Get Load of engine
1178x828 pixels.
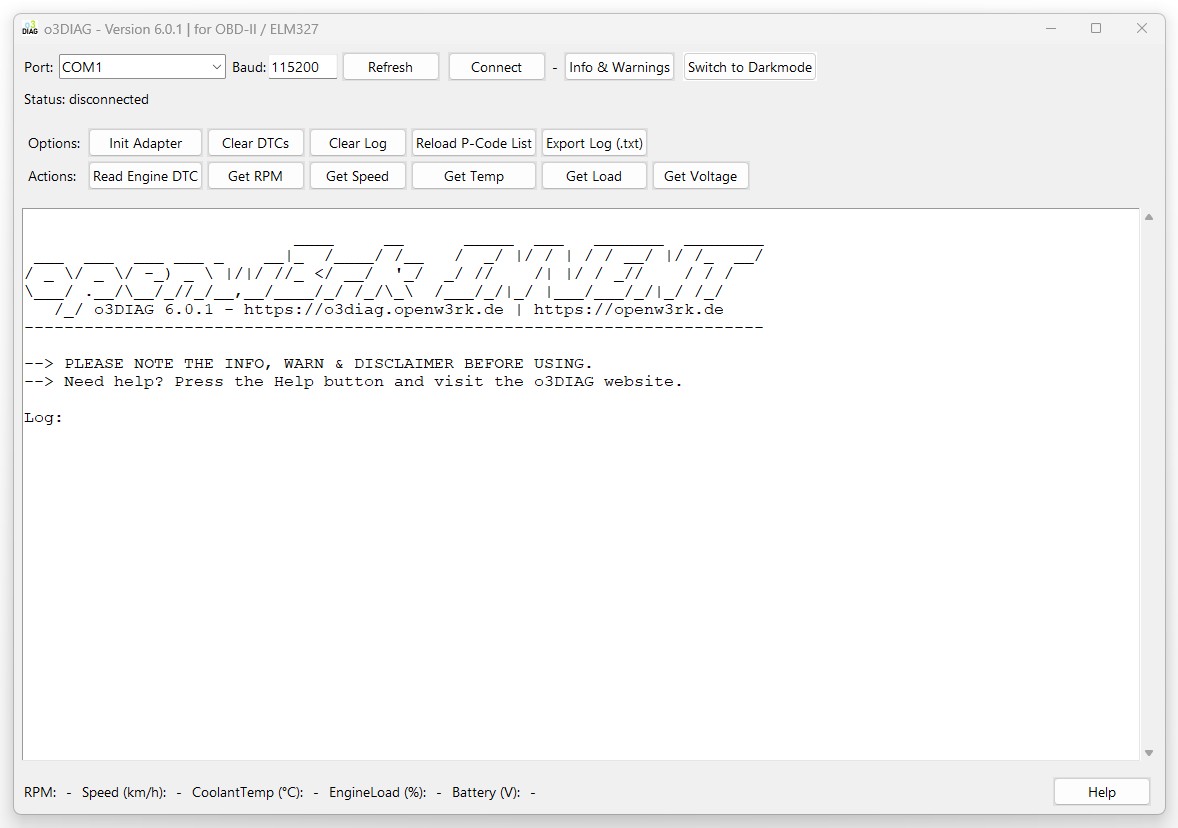point(594,176)
